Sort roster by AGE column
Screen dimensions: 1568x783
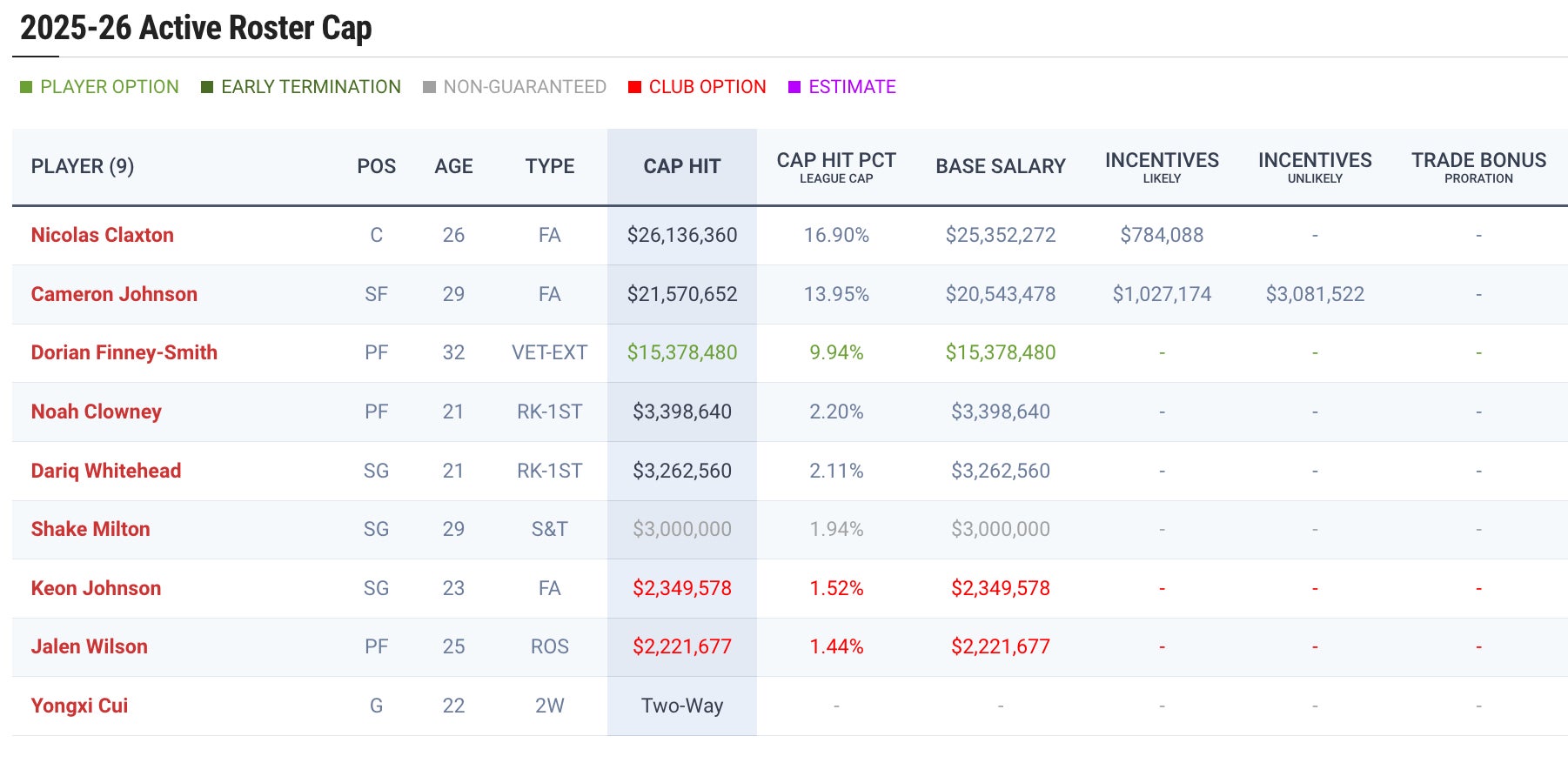coord(453,166)
